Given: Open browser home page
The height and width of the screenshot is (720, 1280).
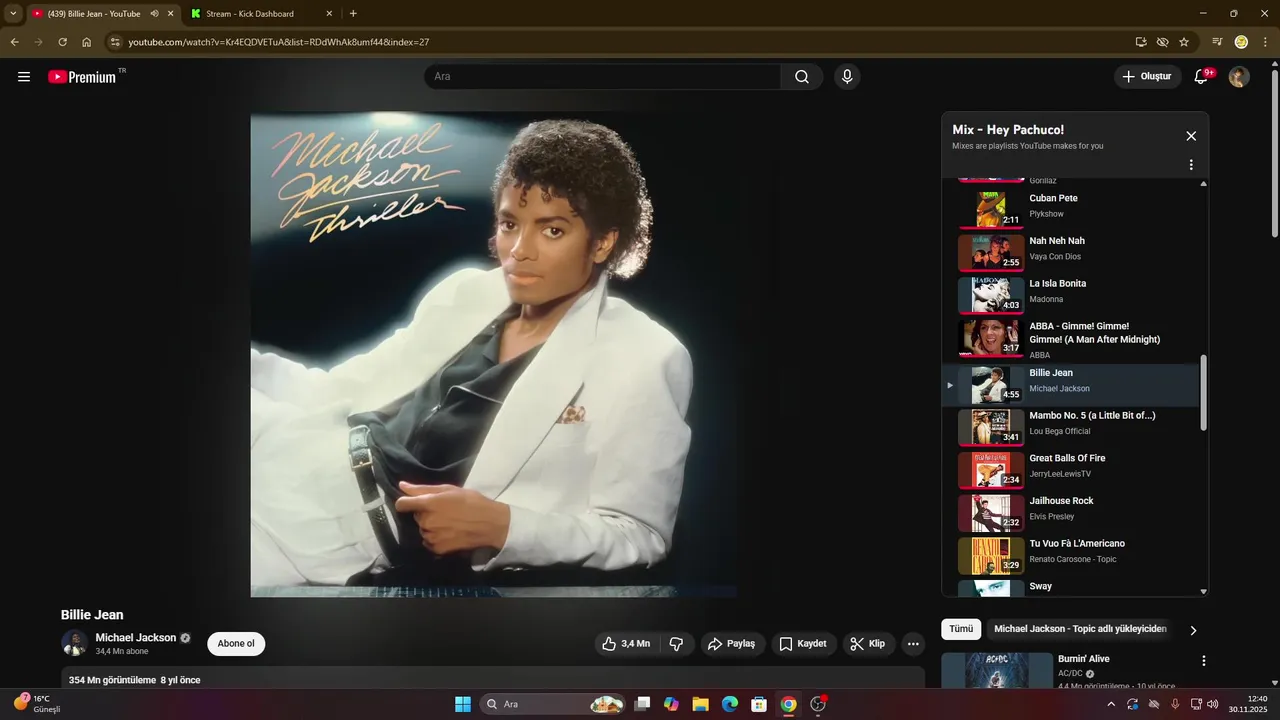Looking at the screenshot, I should (86, 42).
